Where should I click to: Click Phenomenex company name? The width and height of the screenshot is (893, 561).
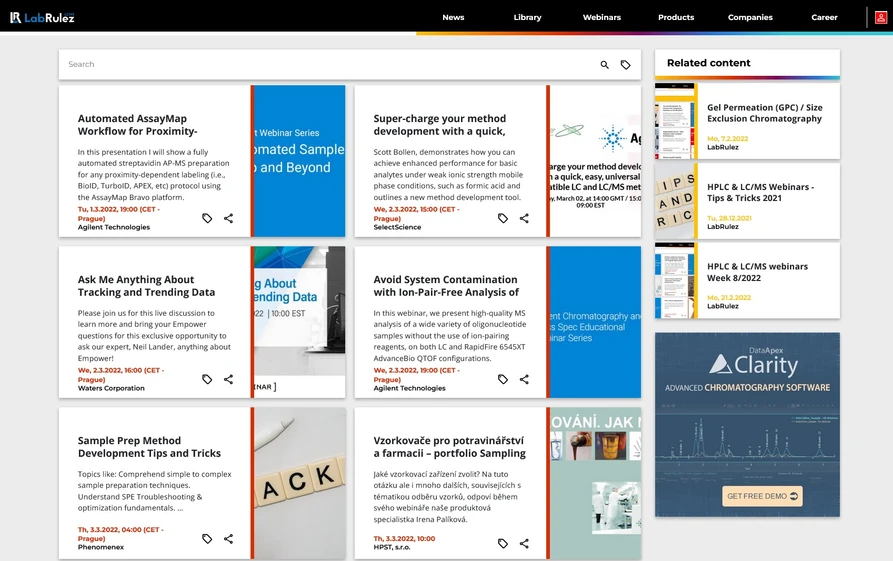101,547
